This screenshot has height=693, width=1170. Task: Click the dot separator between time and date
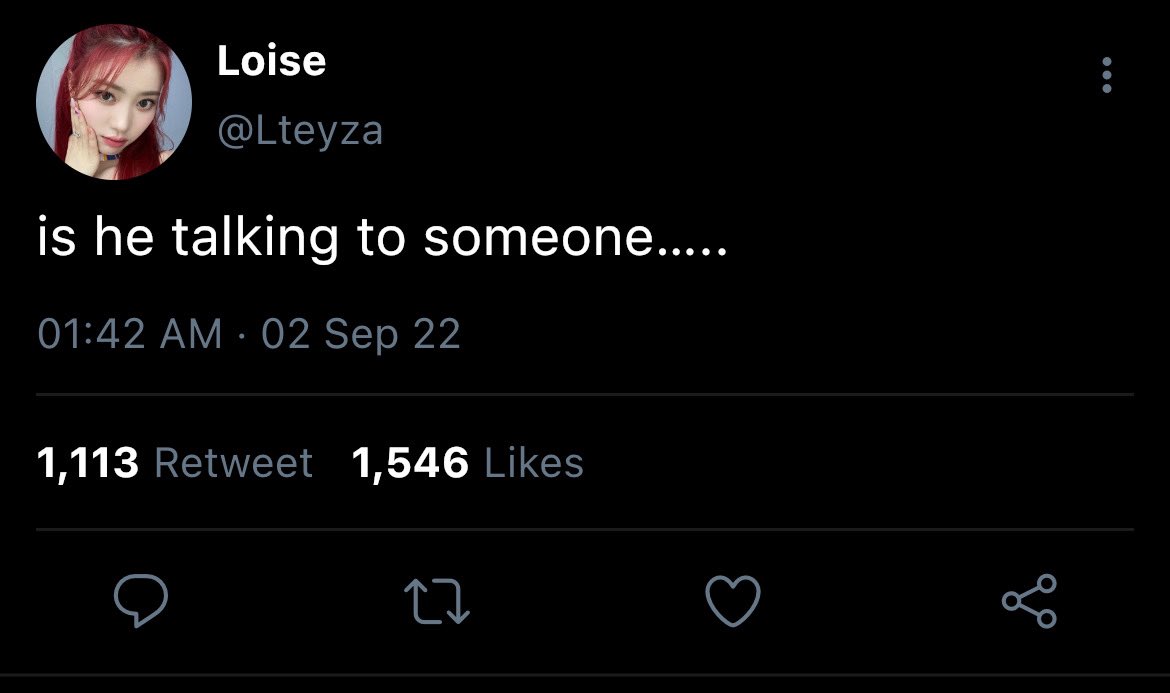[x=242, y=335]
